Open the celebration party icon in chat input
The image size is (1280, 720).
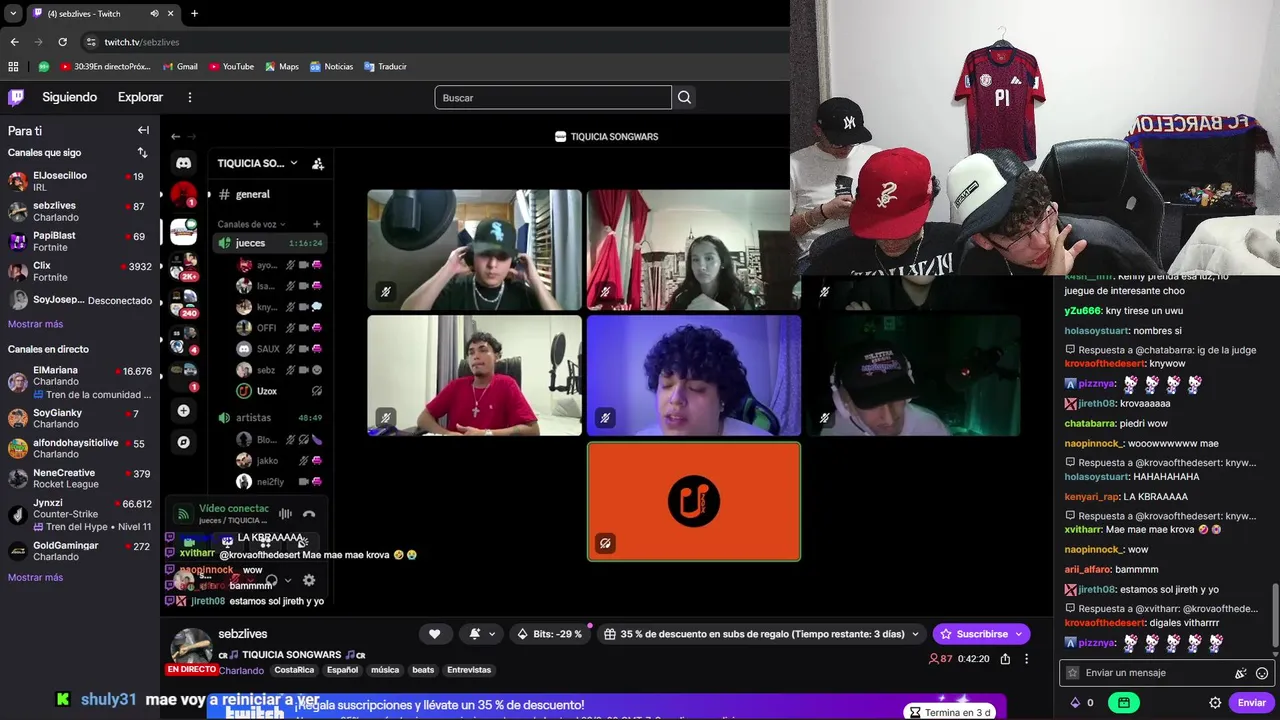pos(1240,673)
